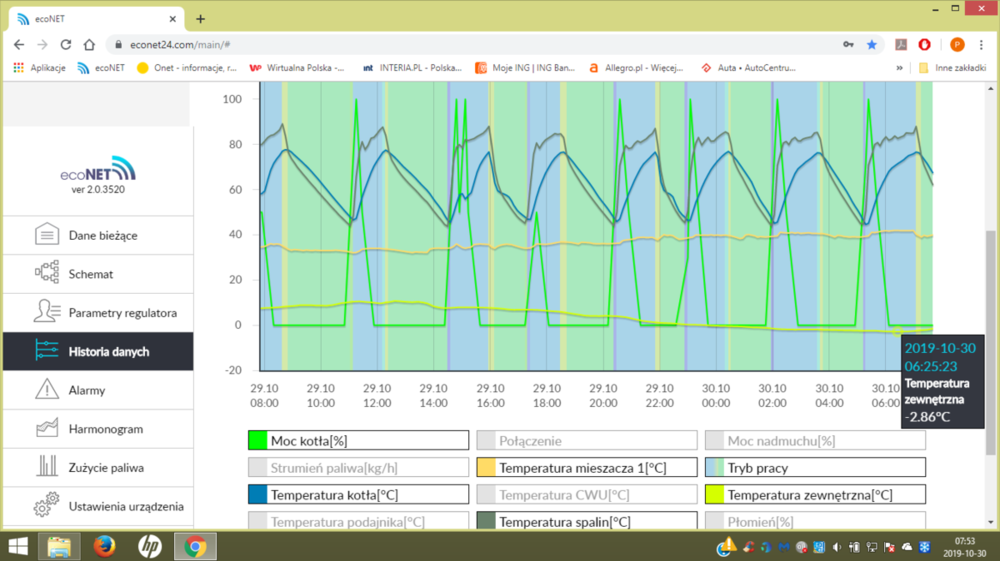The image size is (1000, 561).
Task: Click Temperatura mieszacza 1 yellow swatch
Action: [486, 467]
